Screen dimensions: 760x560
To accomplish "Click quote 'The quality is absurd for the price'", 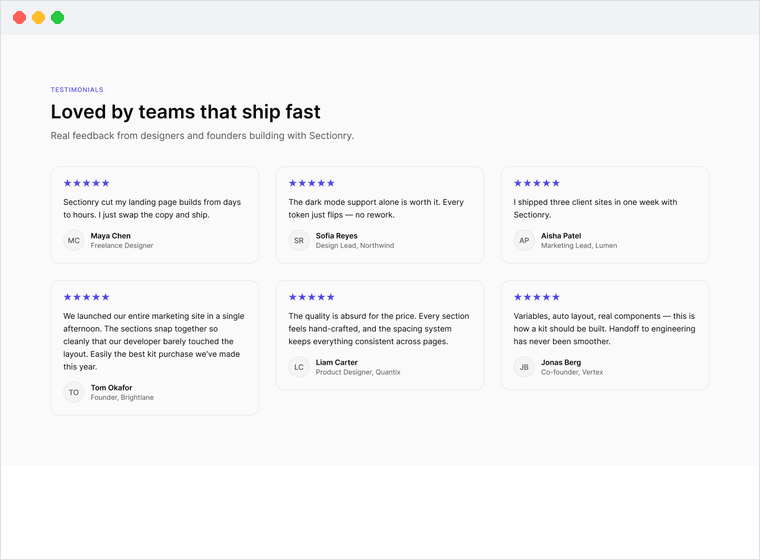I will [x=379, y=329].
